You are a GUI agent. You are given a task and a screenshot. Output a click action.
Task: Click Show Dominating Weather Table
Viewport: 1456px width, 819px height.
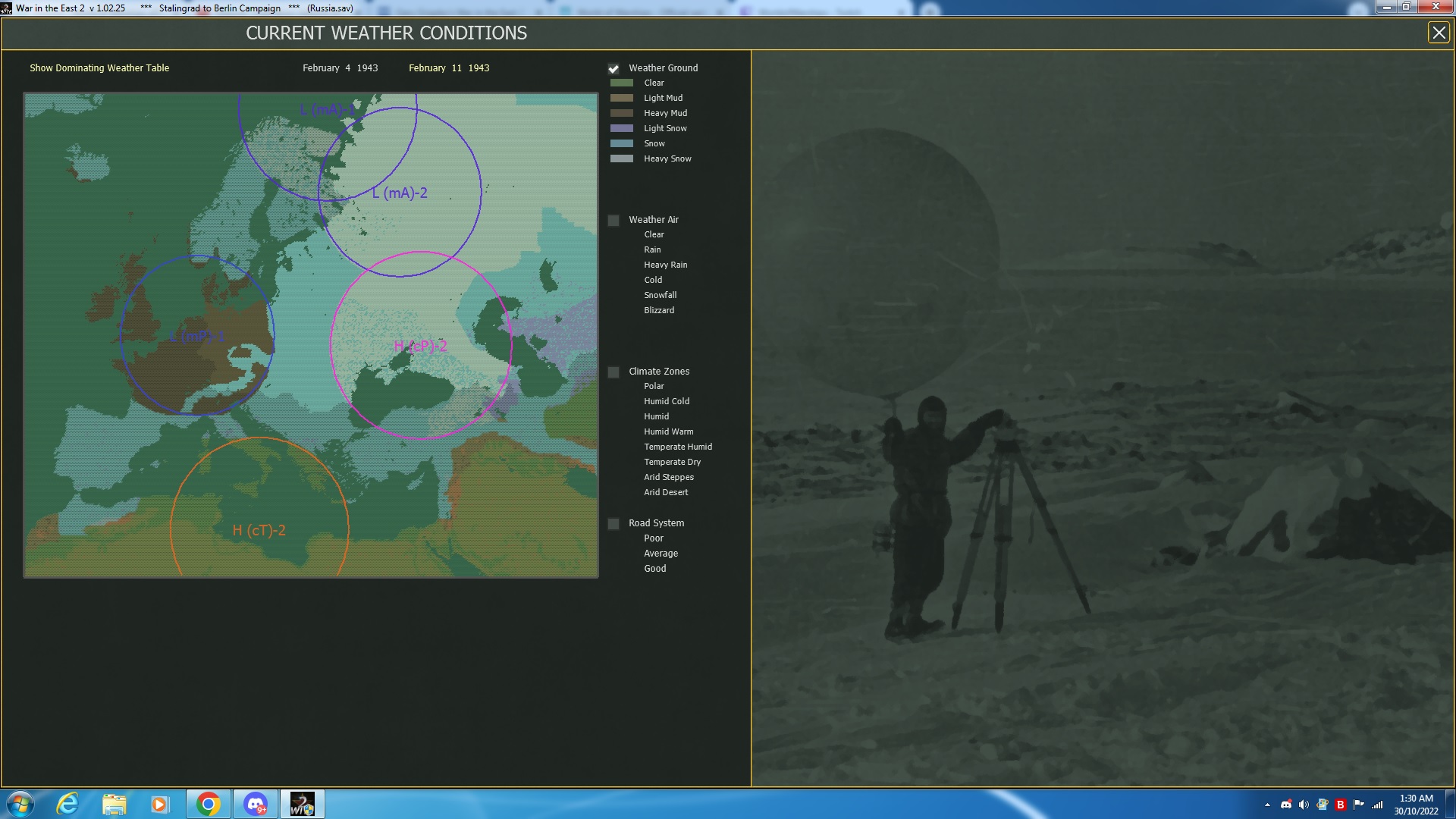[99, 68]
